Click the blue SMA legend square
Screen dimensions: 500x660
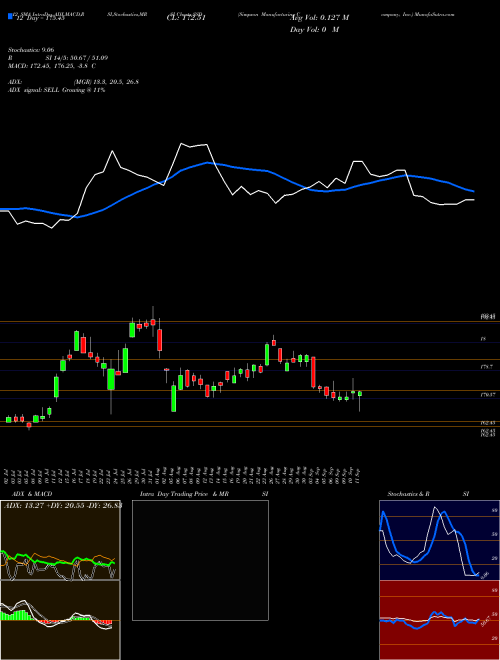[10, 16]
